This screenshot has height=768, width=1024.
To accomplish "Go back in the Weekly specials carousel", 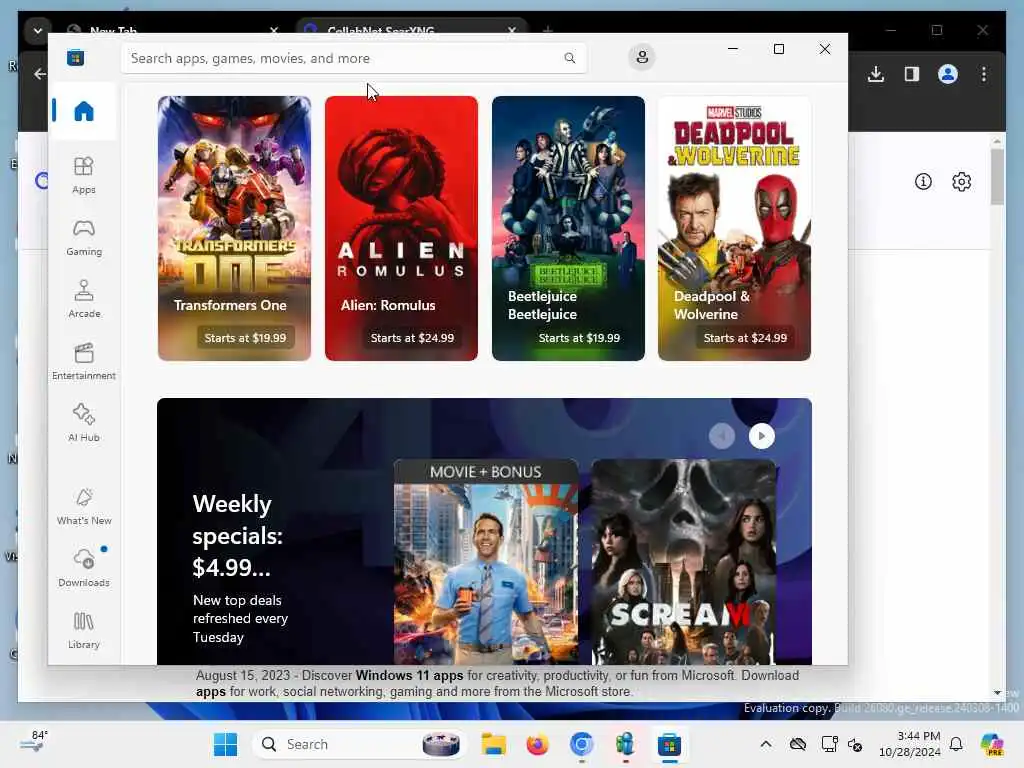I will pyautogui.click(x=722, y=436).
